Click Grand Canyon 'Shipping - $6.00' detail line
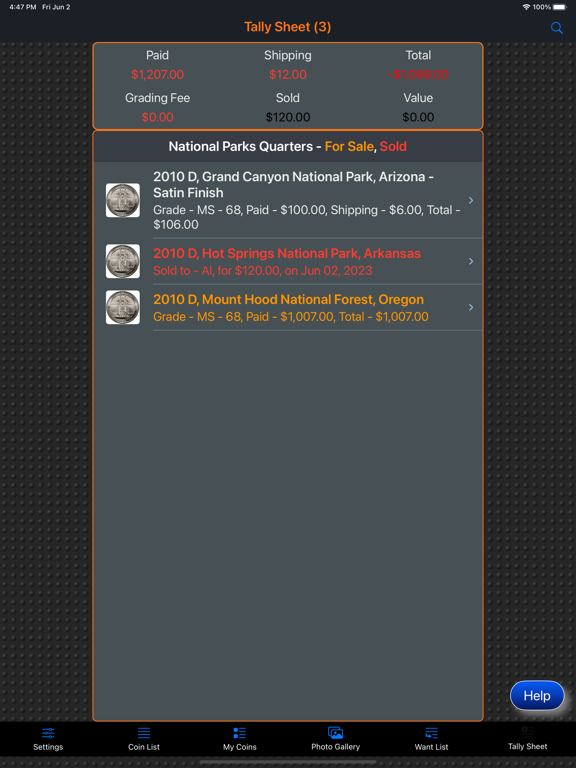Screen dimensions: 576x768 (x=307, y=217)
